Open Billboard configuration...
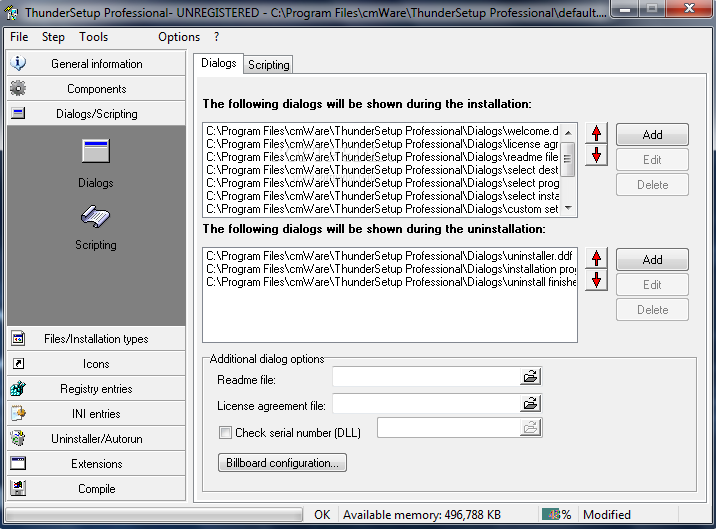Screen dimensions: 716x529 [x=282, y=463]
